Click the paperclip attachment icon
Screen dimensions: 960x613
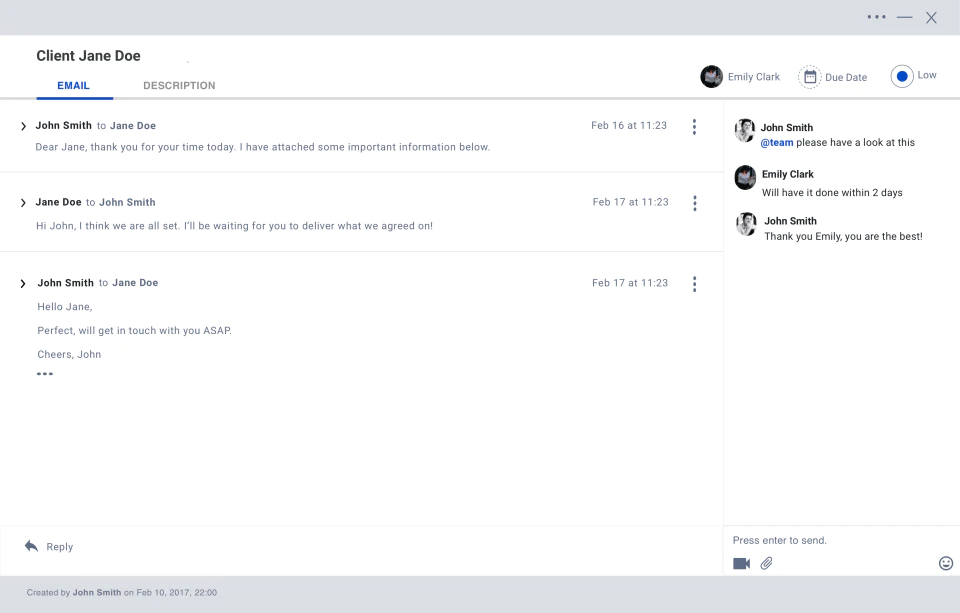point(767,563)
